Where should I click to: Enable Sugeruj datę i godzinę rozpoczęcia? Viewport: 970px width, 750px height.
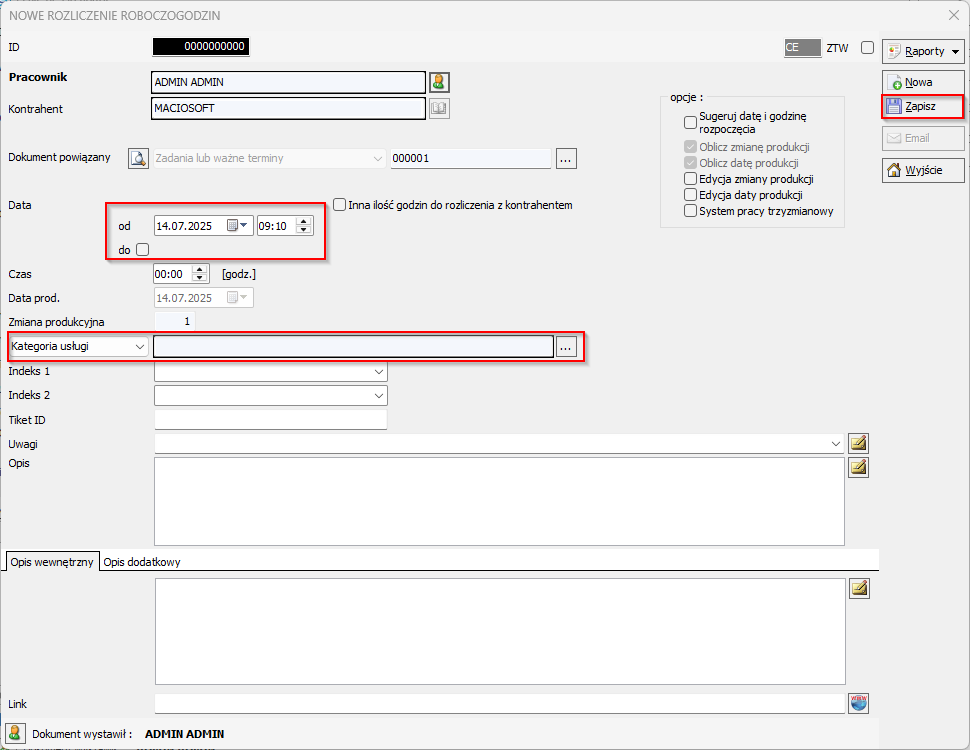coord(691,122)
